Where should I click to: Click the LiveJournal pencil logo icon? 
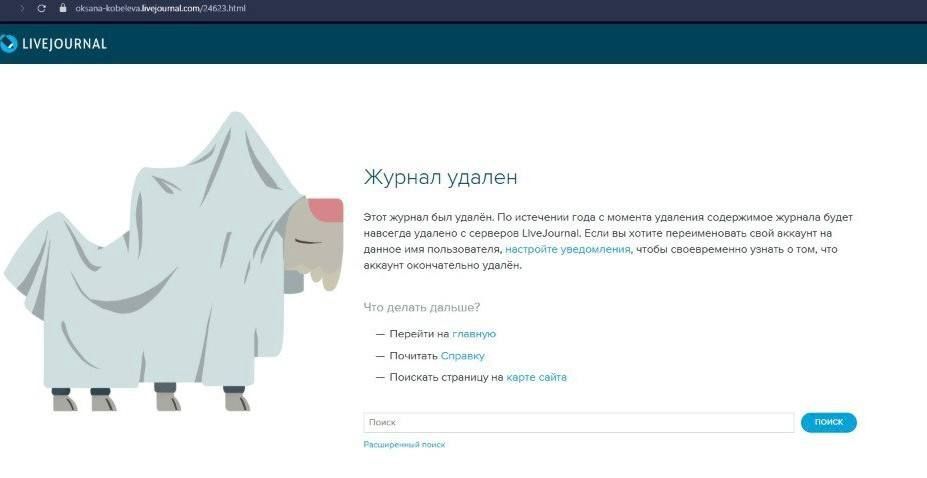(x=9, y=43)
